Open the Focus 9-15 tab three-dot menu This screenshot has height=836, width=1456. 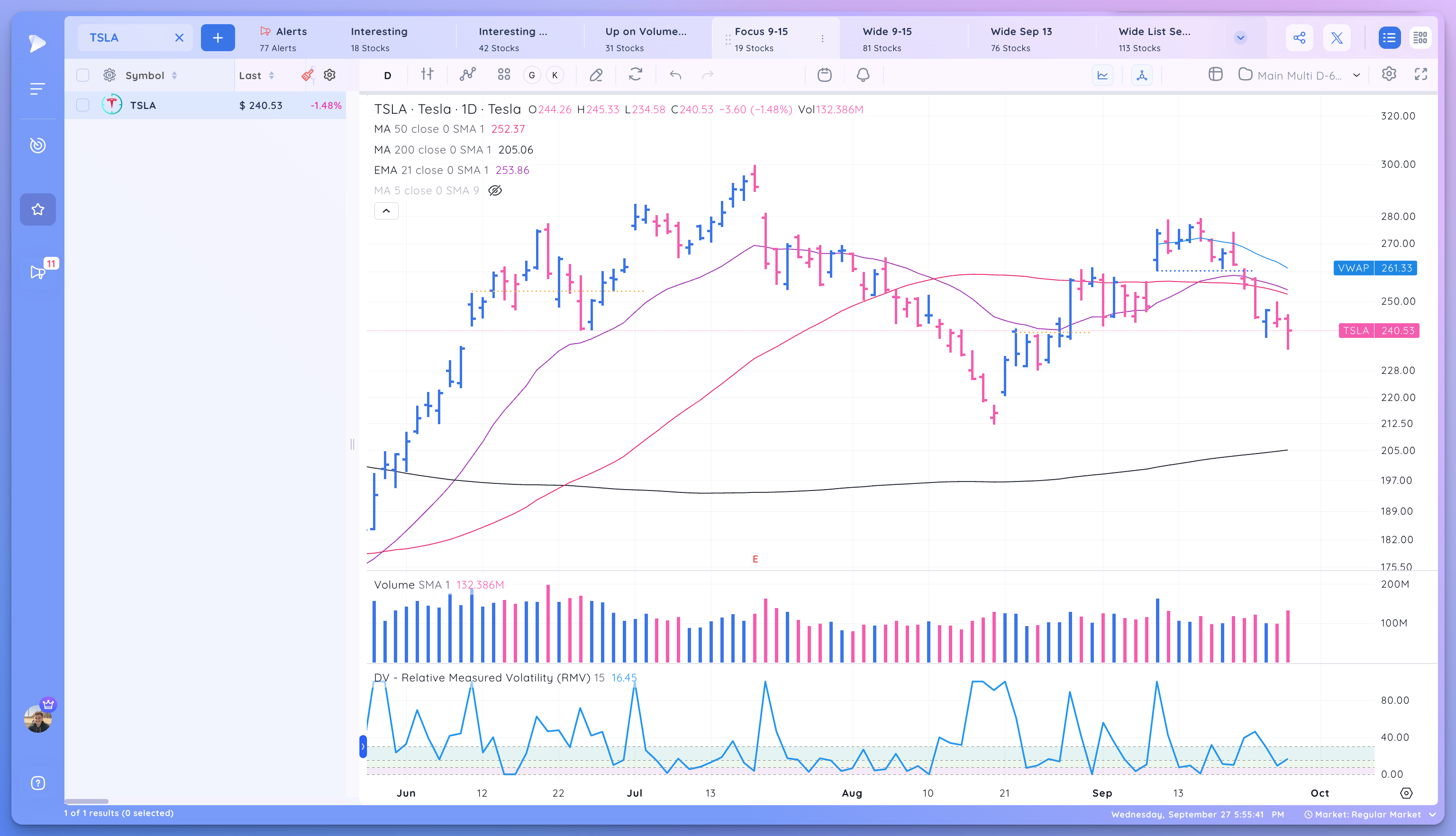tap(823, 38)
